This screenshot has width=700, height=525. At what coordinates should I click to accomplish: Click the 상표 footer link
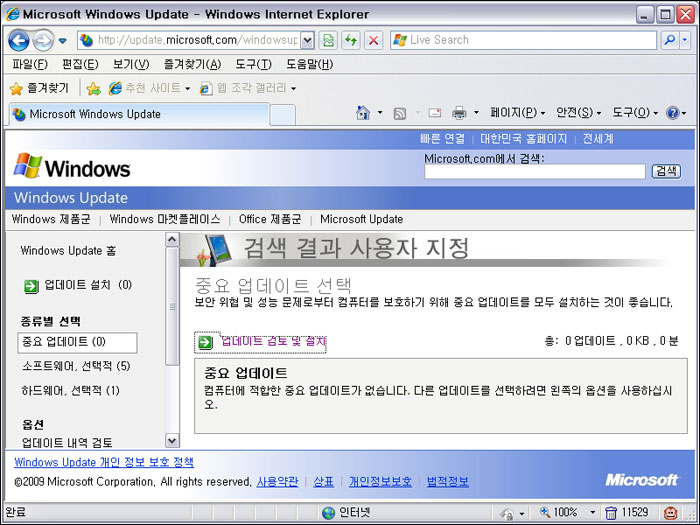324,482
